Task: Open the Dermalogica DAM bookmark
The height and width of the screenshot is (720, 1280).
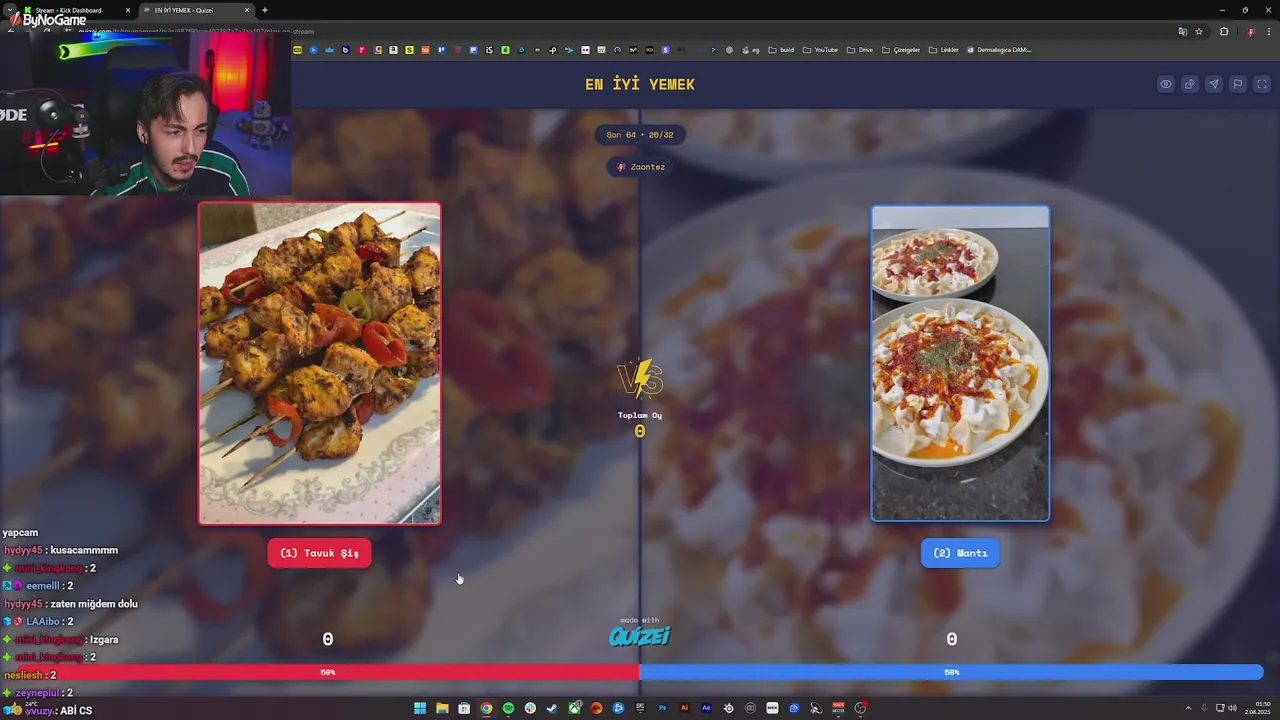Action: (999, 50)
